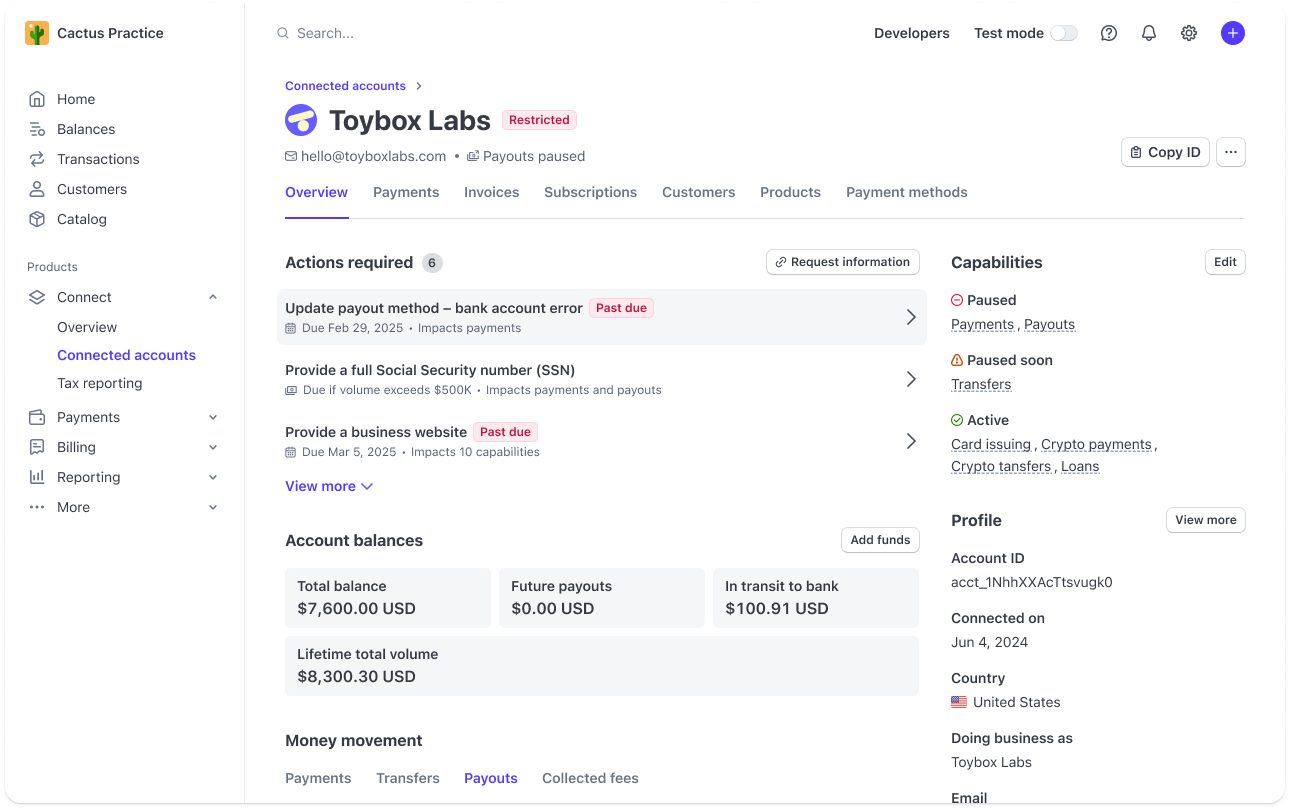Click the purple plus create button
The width and height of the screenshot is (1290, 810).
click(x=1233, y=33)
